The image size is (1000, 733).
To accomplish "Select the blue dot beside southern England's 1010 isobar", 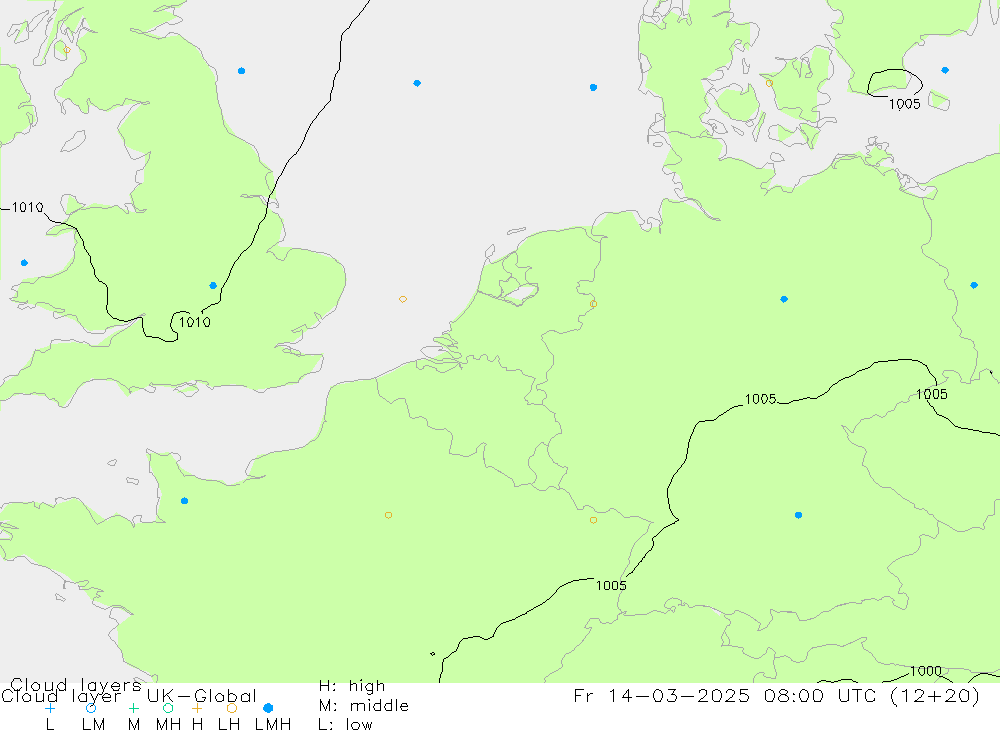I will coord(213,286).
